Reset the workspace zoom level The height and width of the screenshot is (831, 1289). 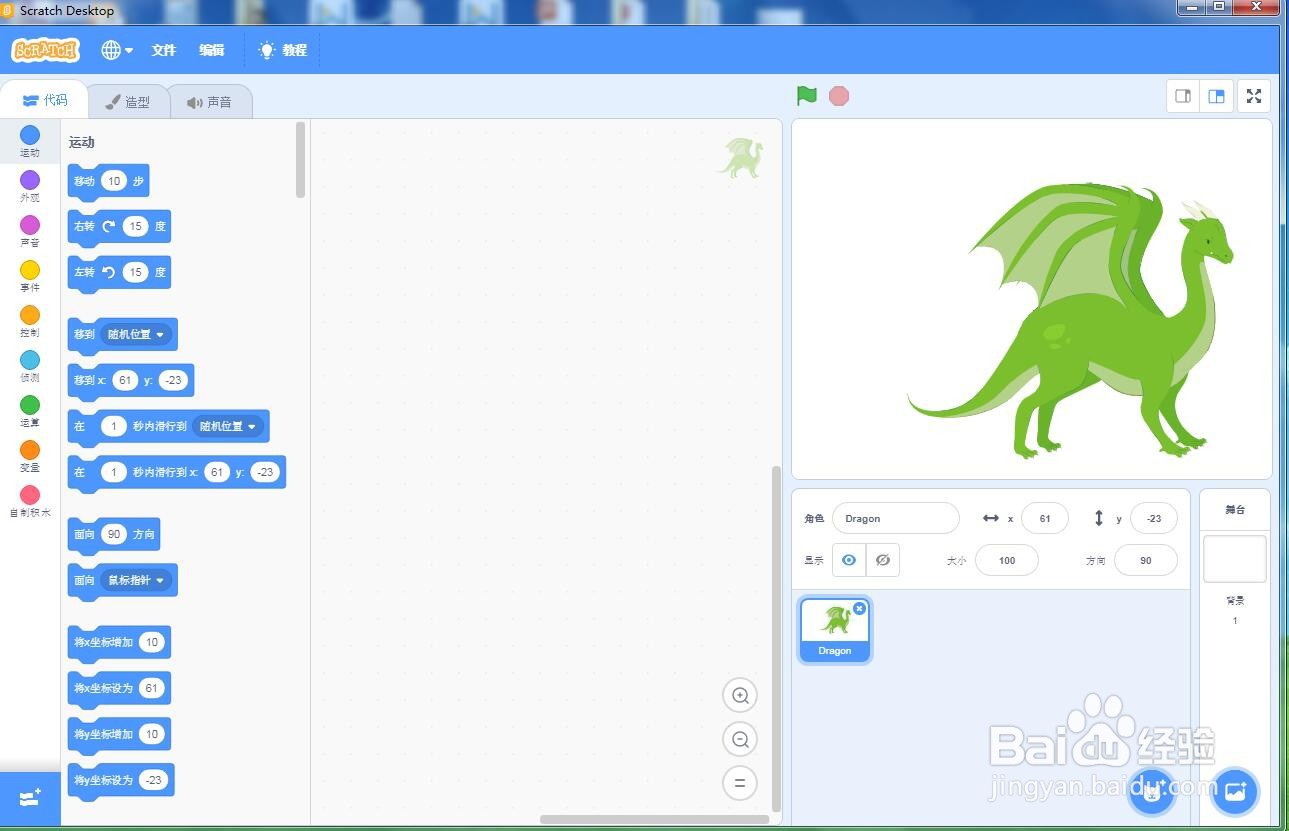[x=740, y=783]
